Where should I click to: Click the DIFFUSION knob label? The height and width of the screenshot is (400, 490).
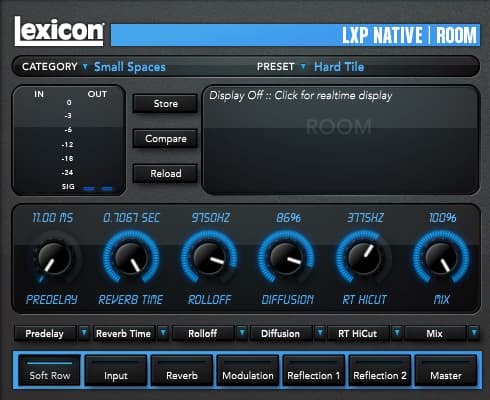(x=287, y=299)
